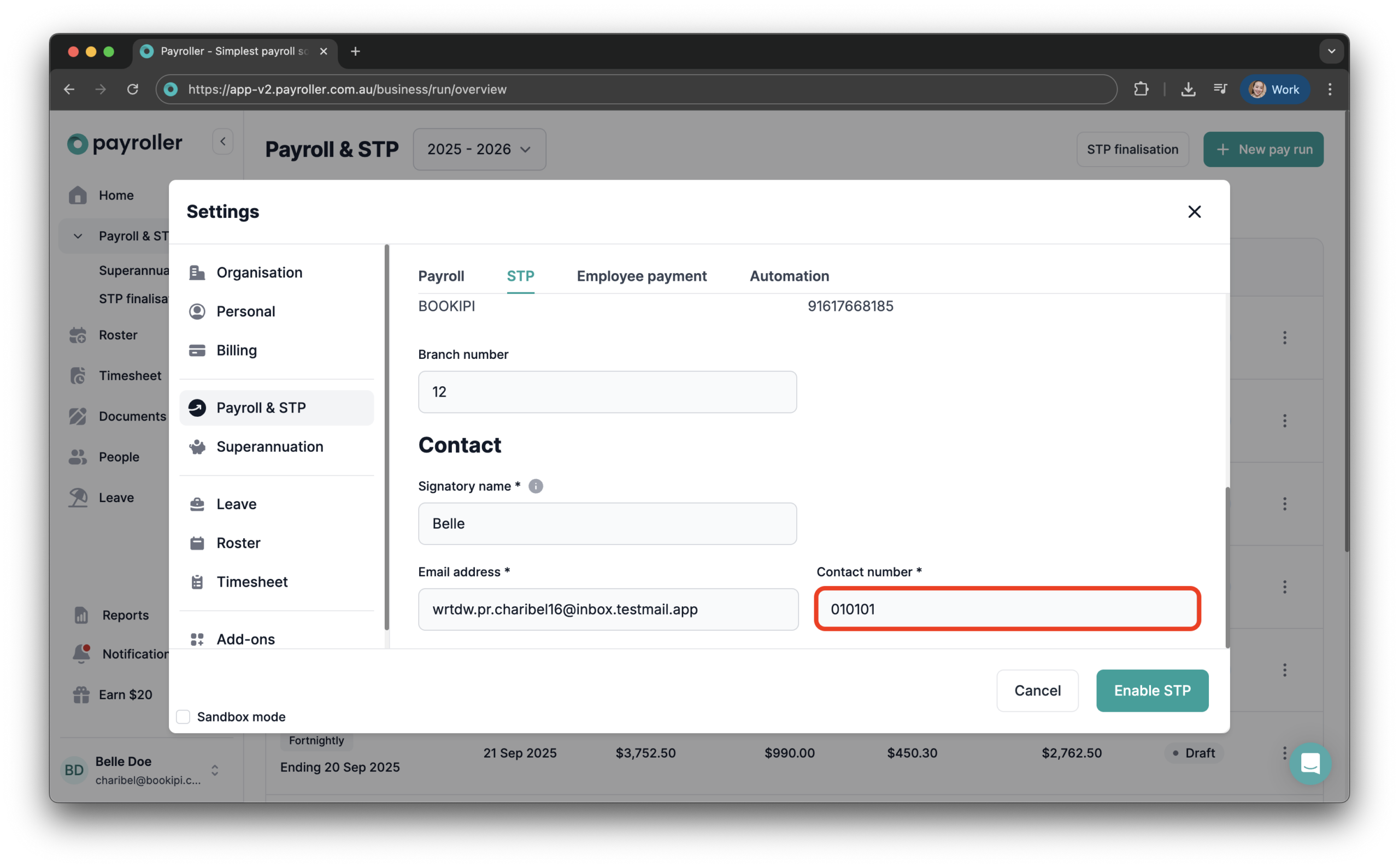Collapse the main sidebar chevron
1399x868 pixels.
pos(223,142)
